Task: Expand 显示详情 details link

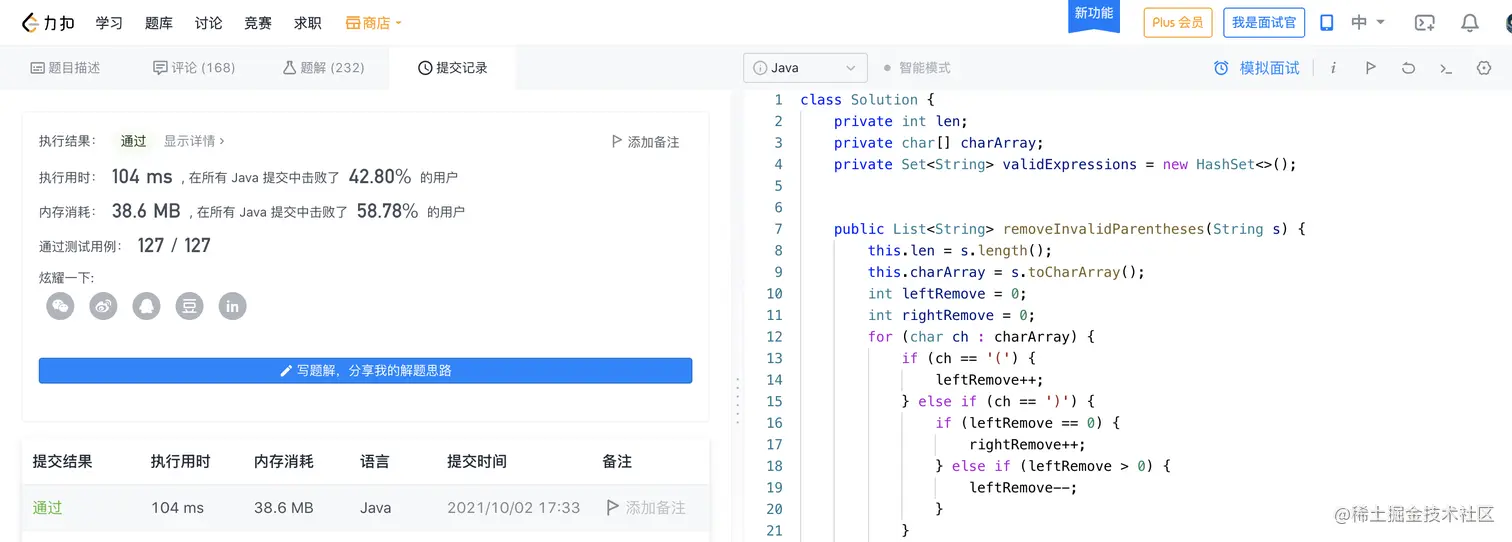Action: [194, 141]
